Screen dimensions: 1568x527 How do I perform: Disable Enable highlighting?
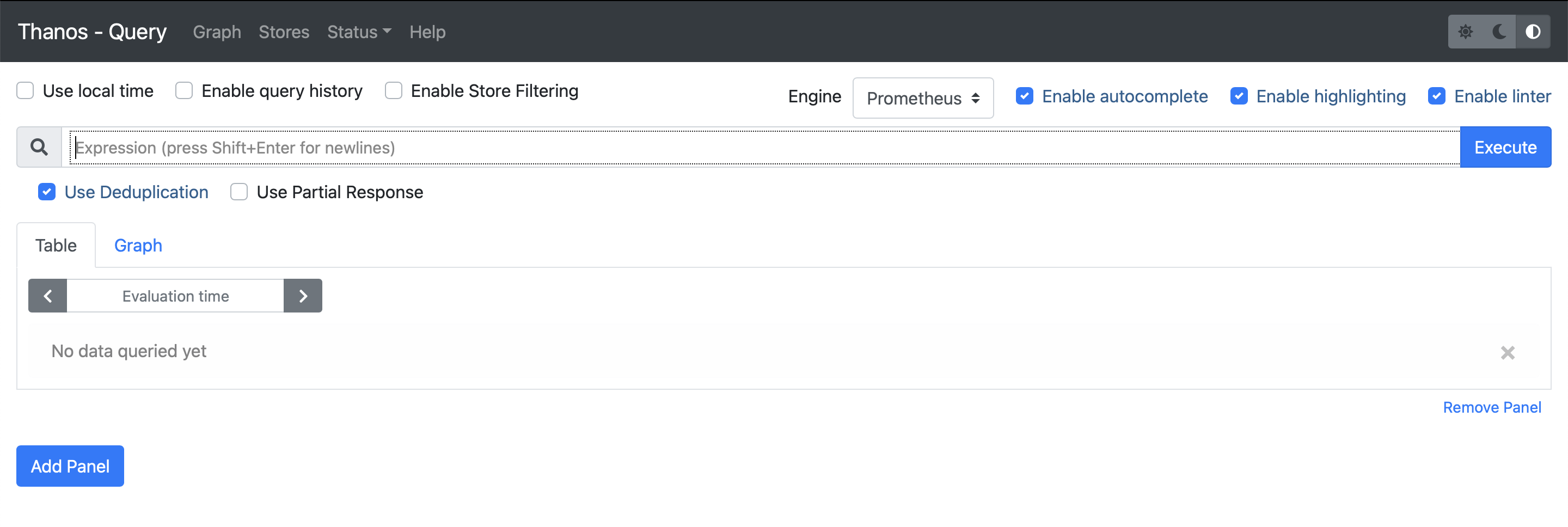(1239, 96)
